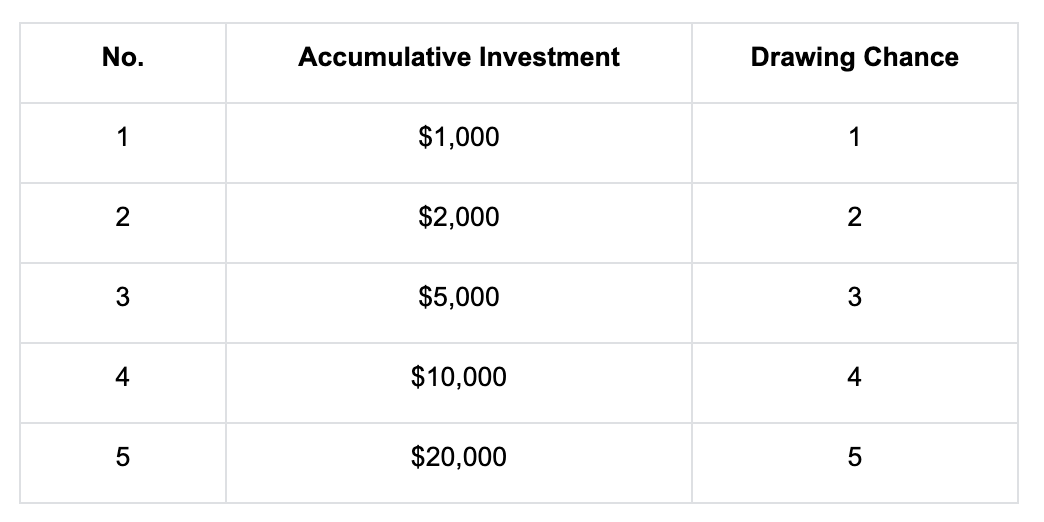Click the word "Chance" in the header

pyautogui.click(x=911, y=58)
